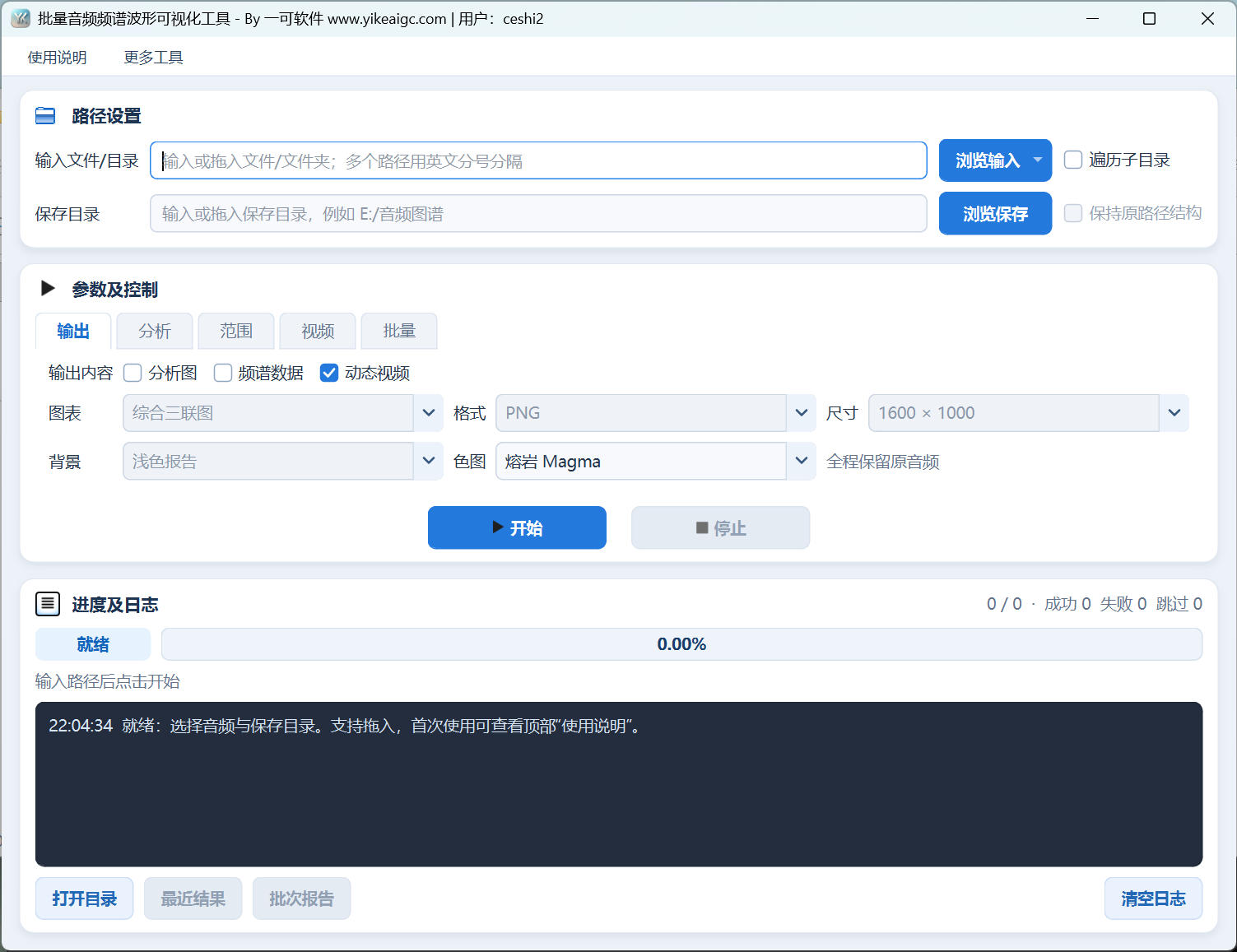Click the 输入路径后点击开始 hint text
This screenshot has height=952, width=1237.
(108, 681)
